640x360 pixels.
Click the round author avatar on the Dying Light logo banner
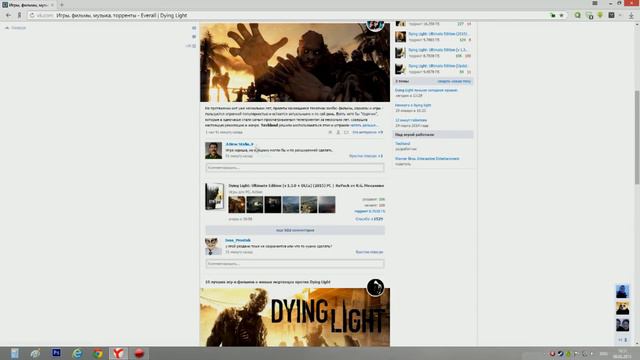(375, 287)
